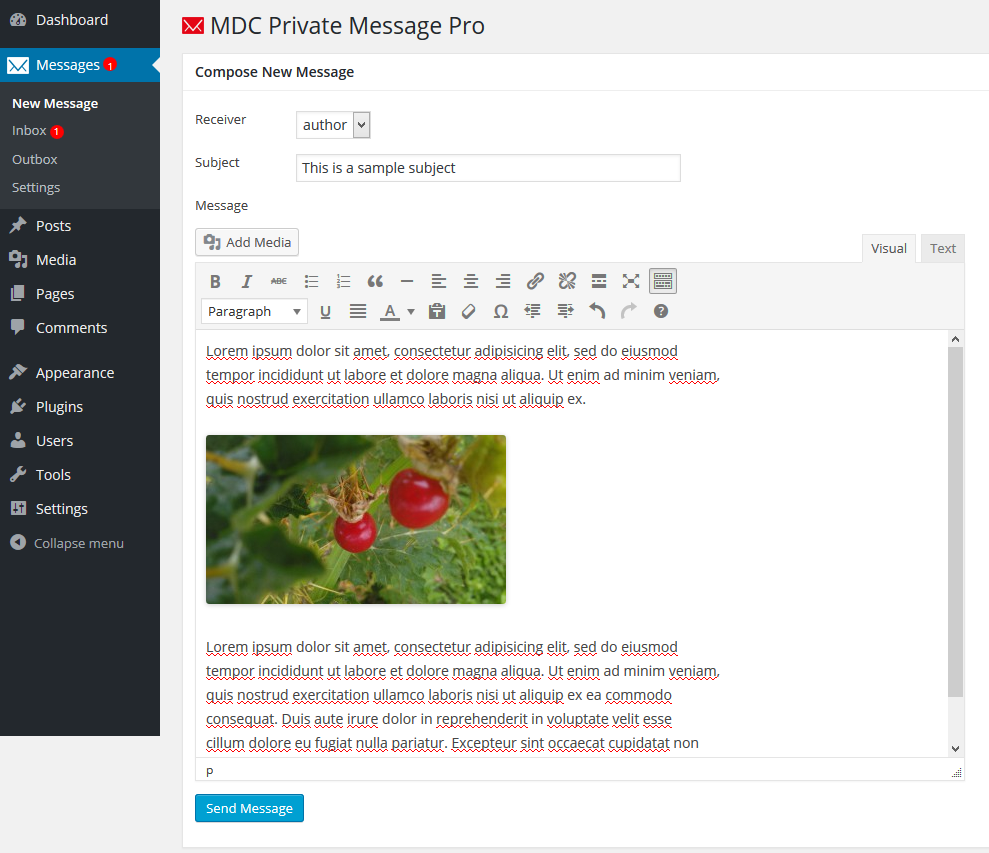This screenshot has width=989, height=853.
Task: Apply underline formatting
Action: [x=325, y=312]
